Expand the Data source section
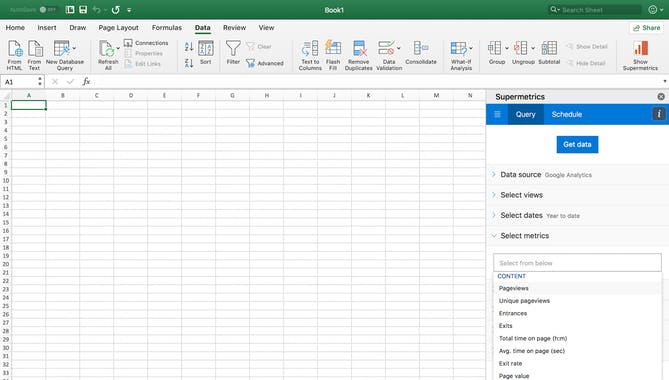Viewport: 669px width, 380px height. click(577, 174)
